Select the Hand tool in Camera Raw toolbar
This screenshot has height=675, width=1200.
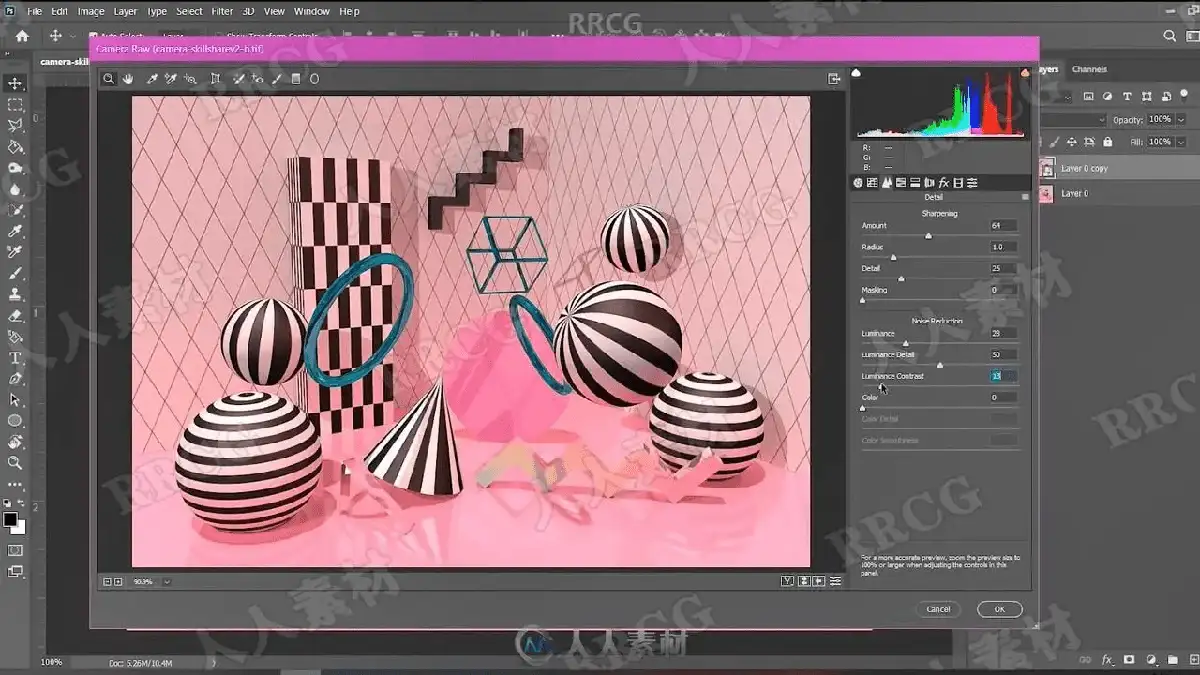pos(128,78)
